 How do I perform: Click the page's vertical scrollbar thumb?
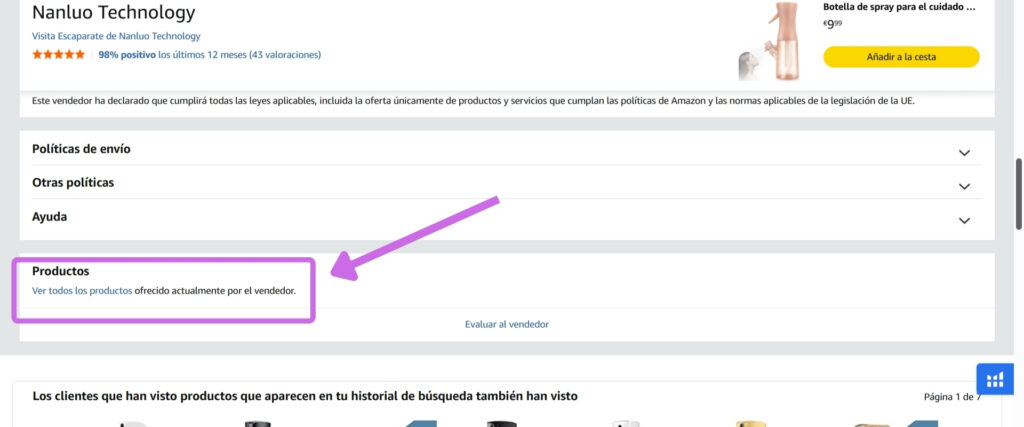click(x=1019, y=194)
